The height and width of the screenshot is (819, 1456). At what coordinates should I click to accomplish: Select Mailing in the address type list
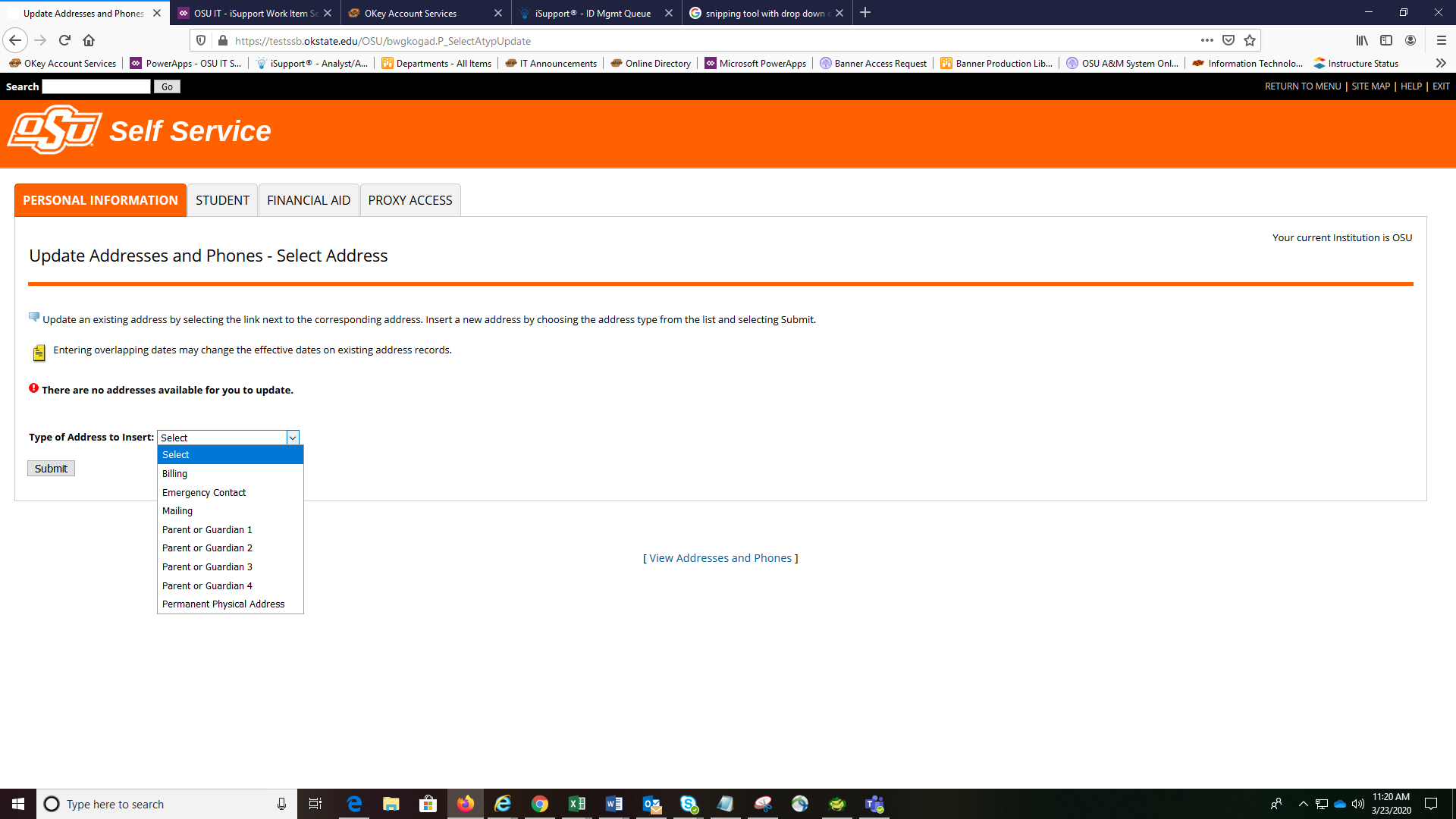tap(177, 511)
